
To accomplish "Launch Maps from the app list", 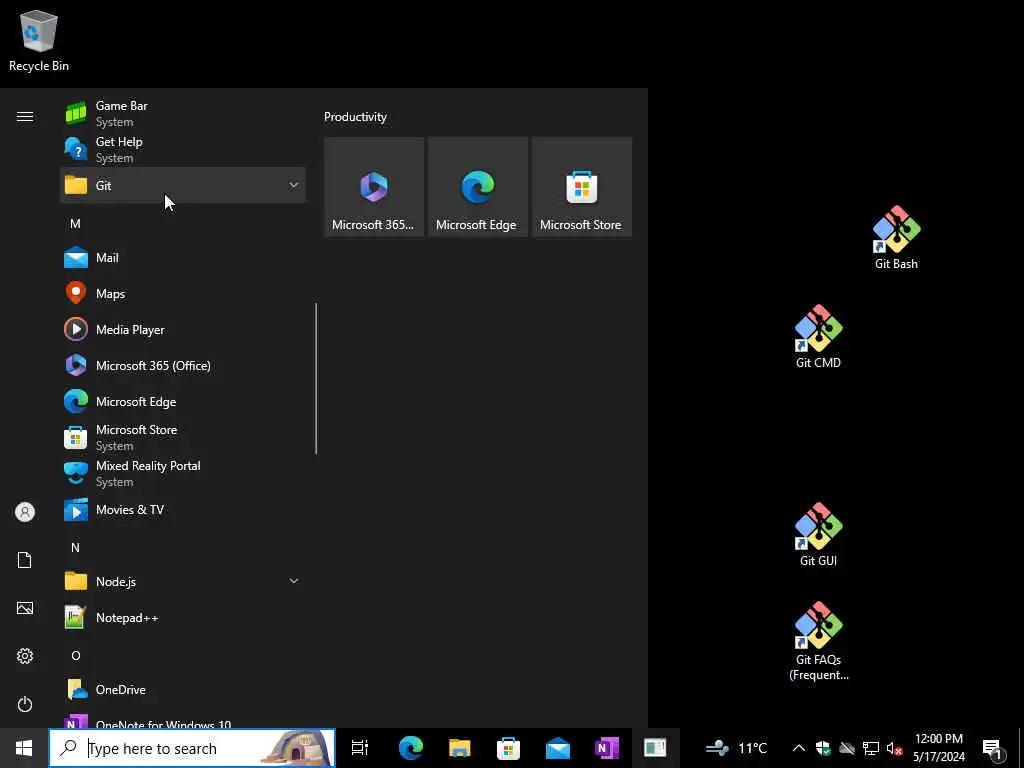I will (x=183, y=293).
